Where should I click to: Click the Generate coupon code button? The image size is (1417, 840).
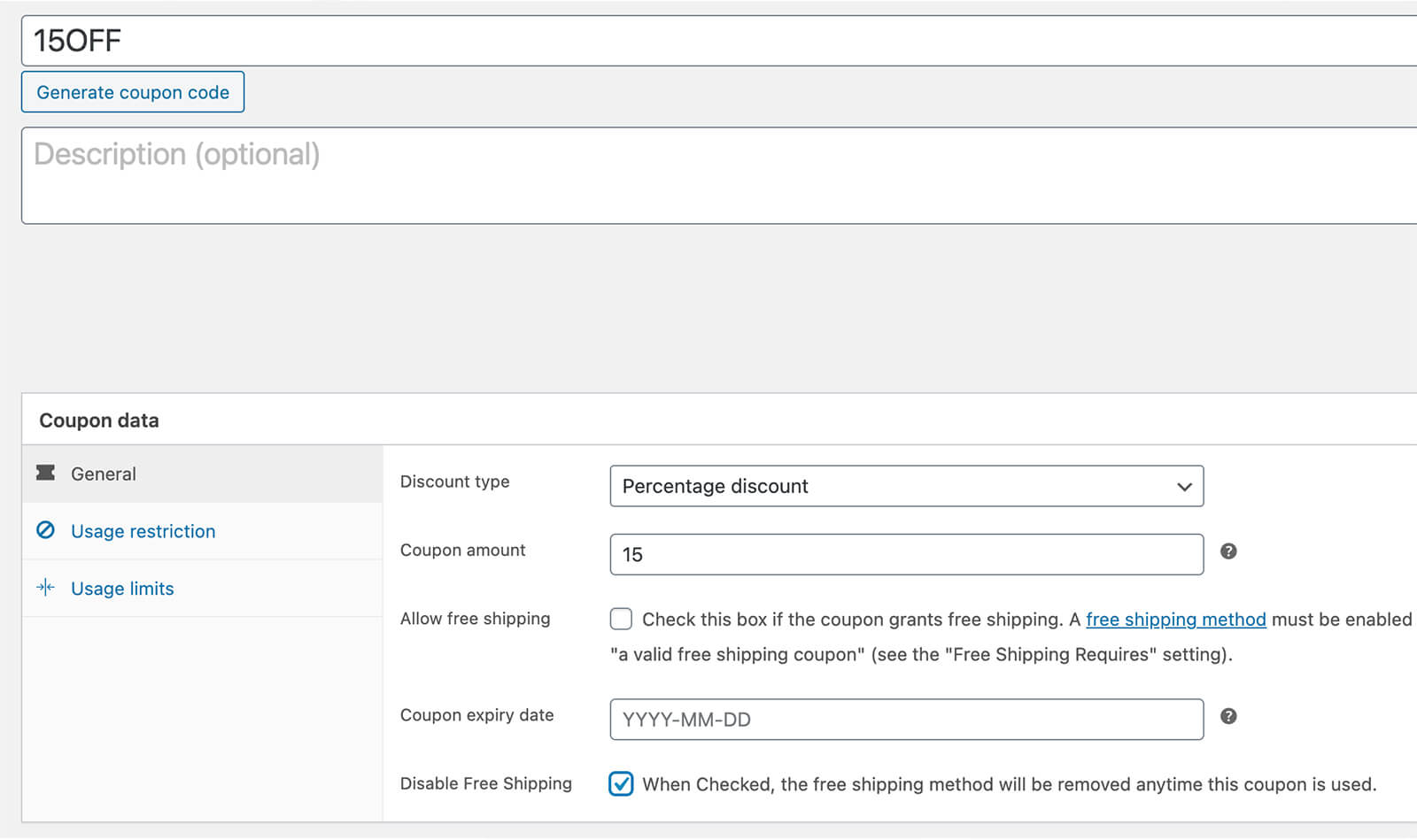coord(133,92)
